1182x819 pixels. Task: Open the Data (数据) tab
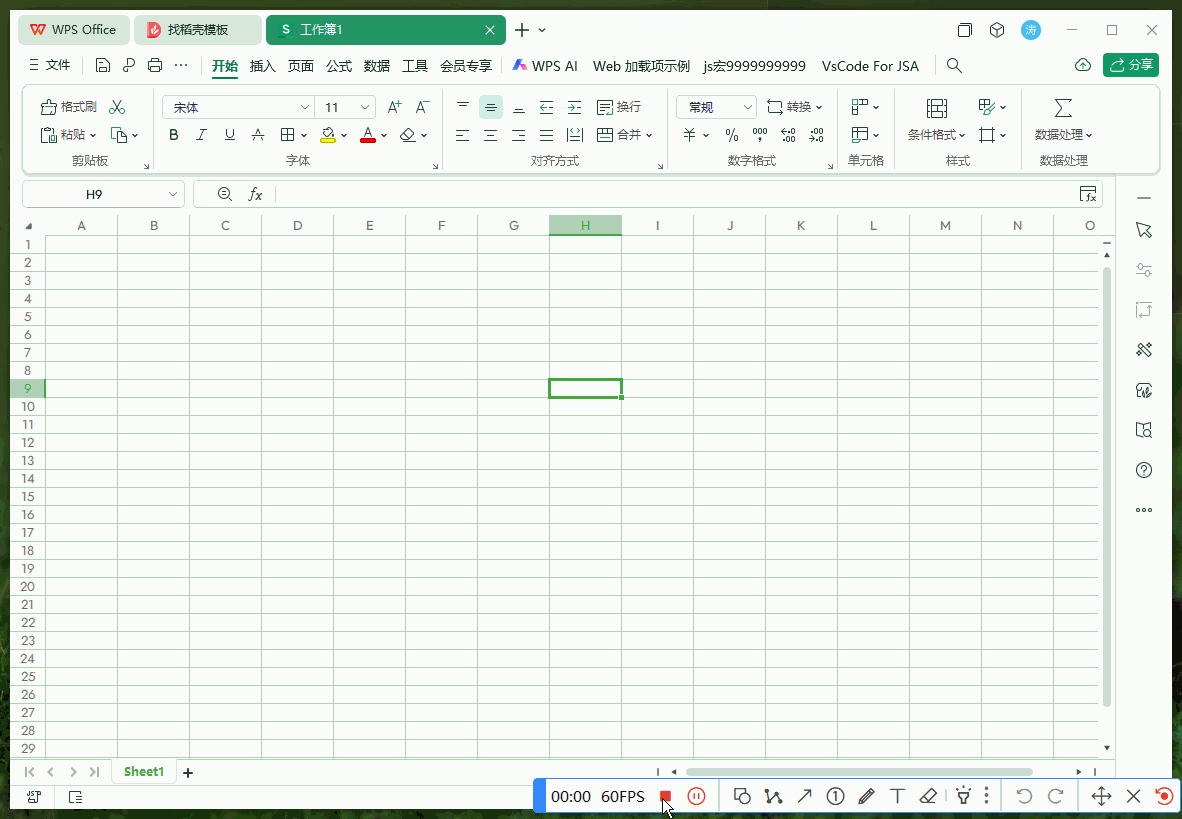pyautogui.click(x=377, y=66)
